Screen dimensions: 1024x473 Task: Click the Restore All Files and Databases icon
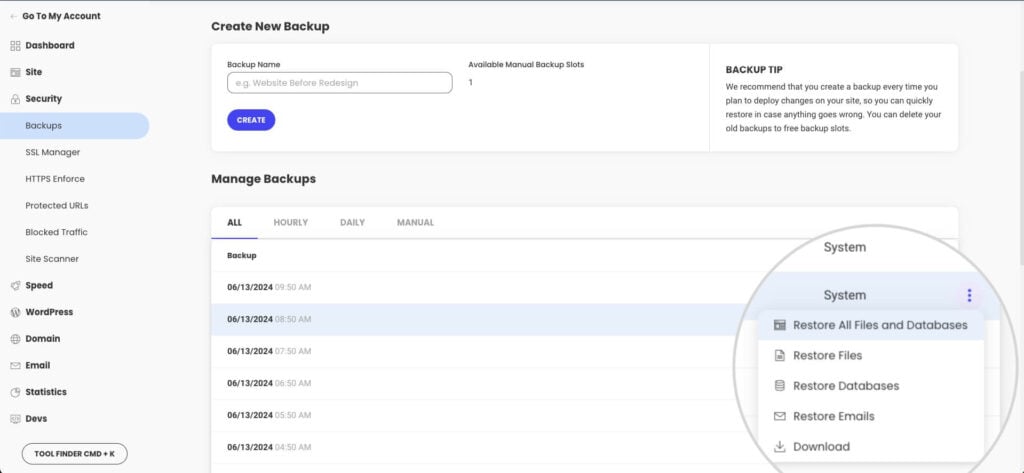(x=779, y=325)
